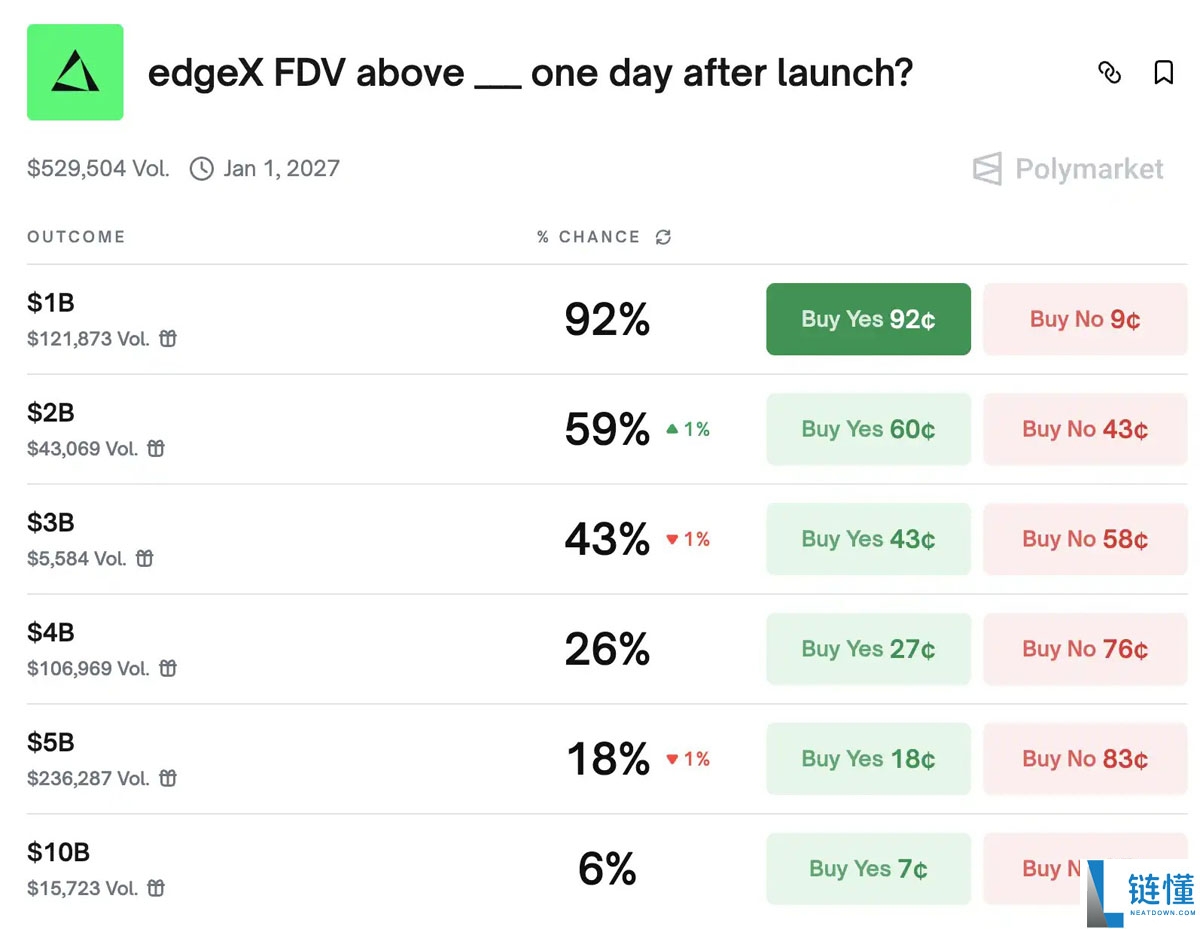1200x929 pixels.
Task: Buy No at 83¢ for $5B
Action: click(x=1085, y=759)
